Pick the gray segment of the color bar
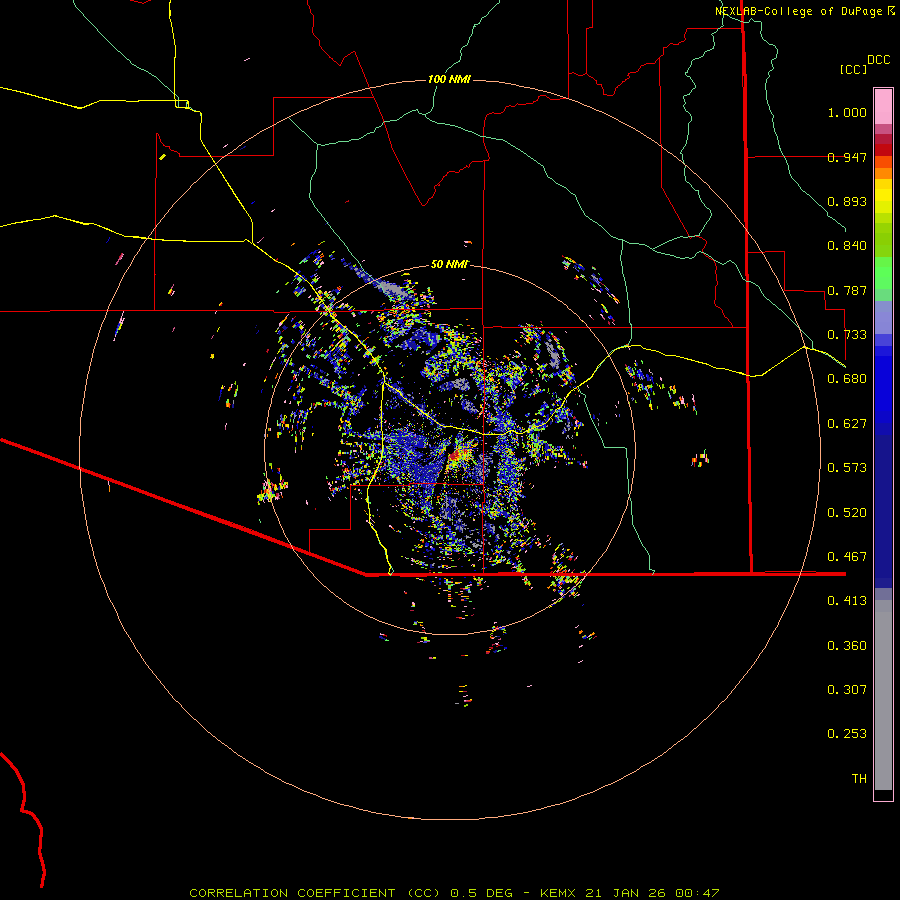900x900 pixels. click(x=883, y=695)
